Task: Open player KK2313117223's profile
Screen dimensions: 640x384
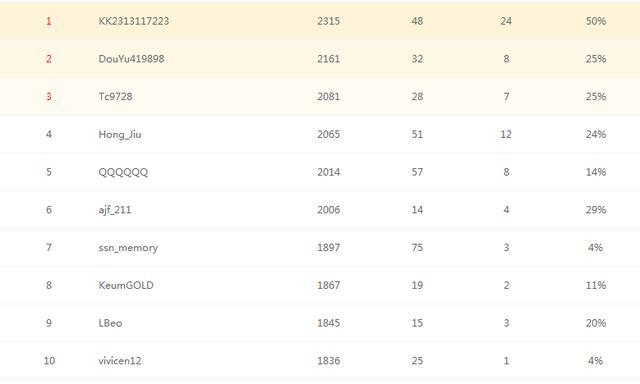Action: (x=133, y=21)
